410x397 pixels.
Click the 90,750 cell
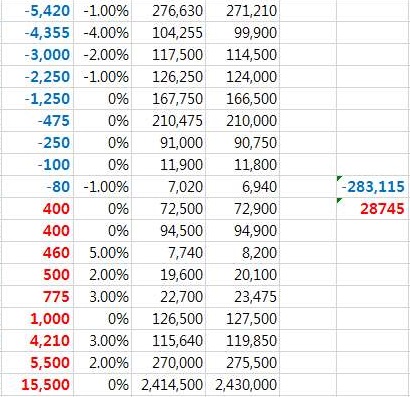(242, 143)
